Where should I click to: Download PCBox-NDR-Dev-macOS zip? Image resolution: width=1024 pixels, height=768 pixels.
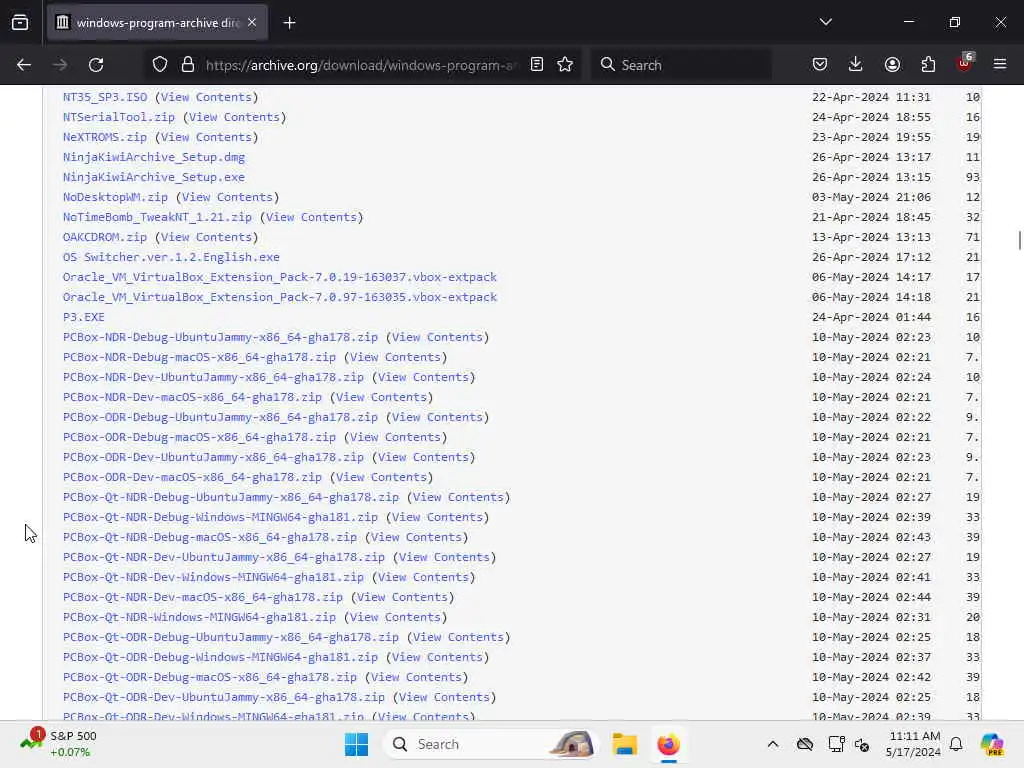pyautogui.click(x=192, y=397)
